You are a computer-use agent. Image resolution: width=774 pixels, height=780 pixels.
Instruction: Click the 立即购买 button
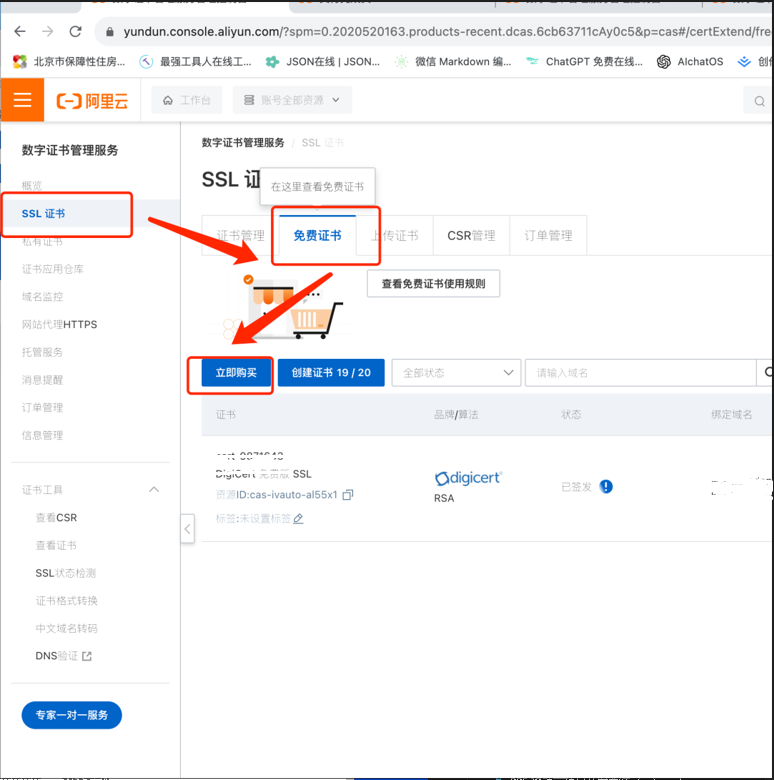[x=236, y=373]
